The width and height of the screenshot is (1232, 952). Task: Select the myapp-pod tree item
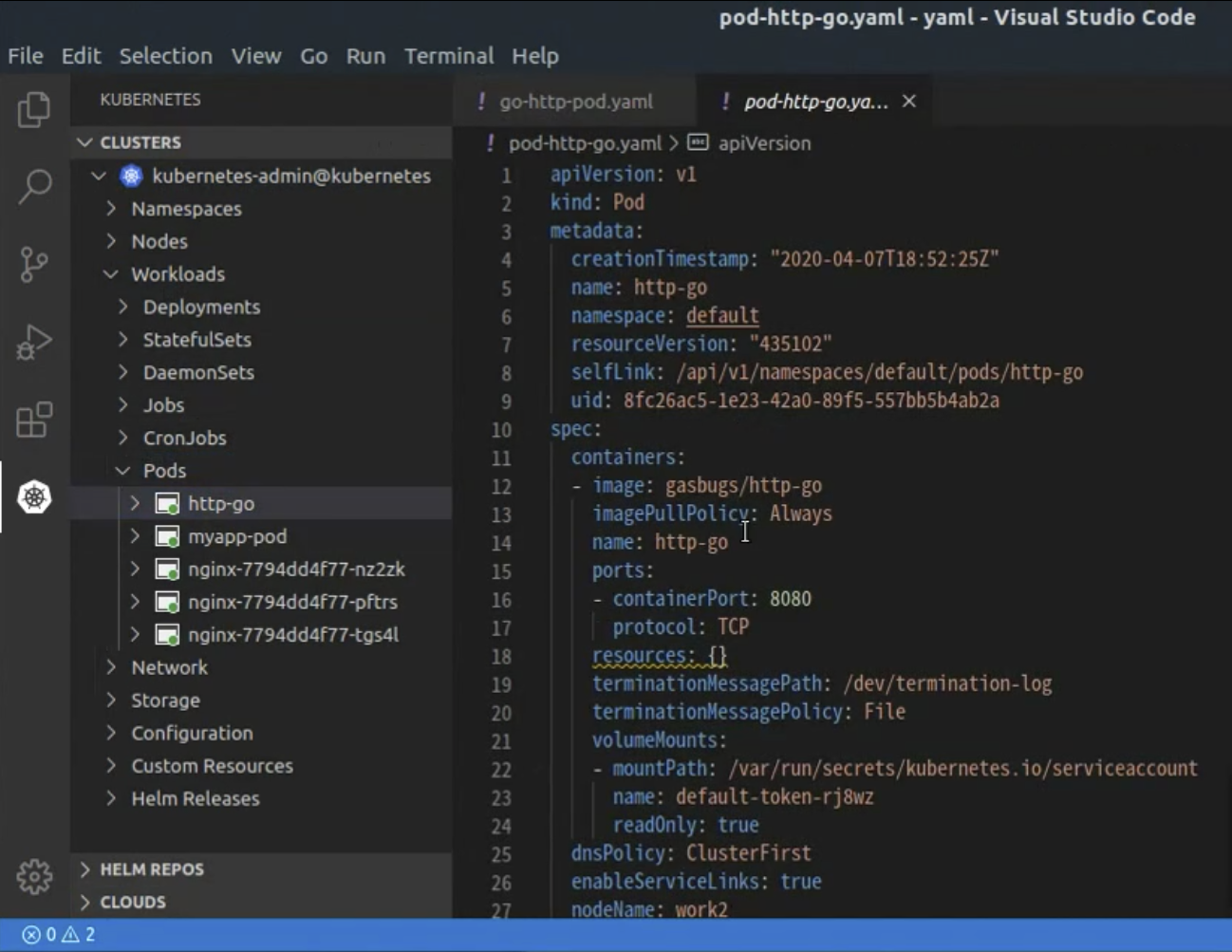click(261, 537)
